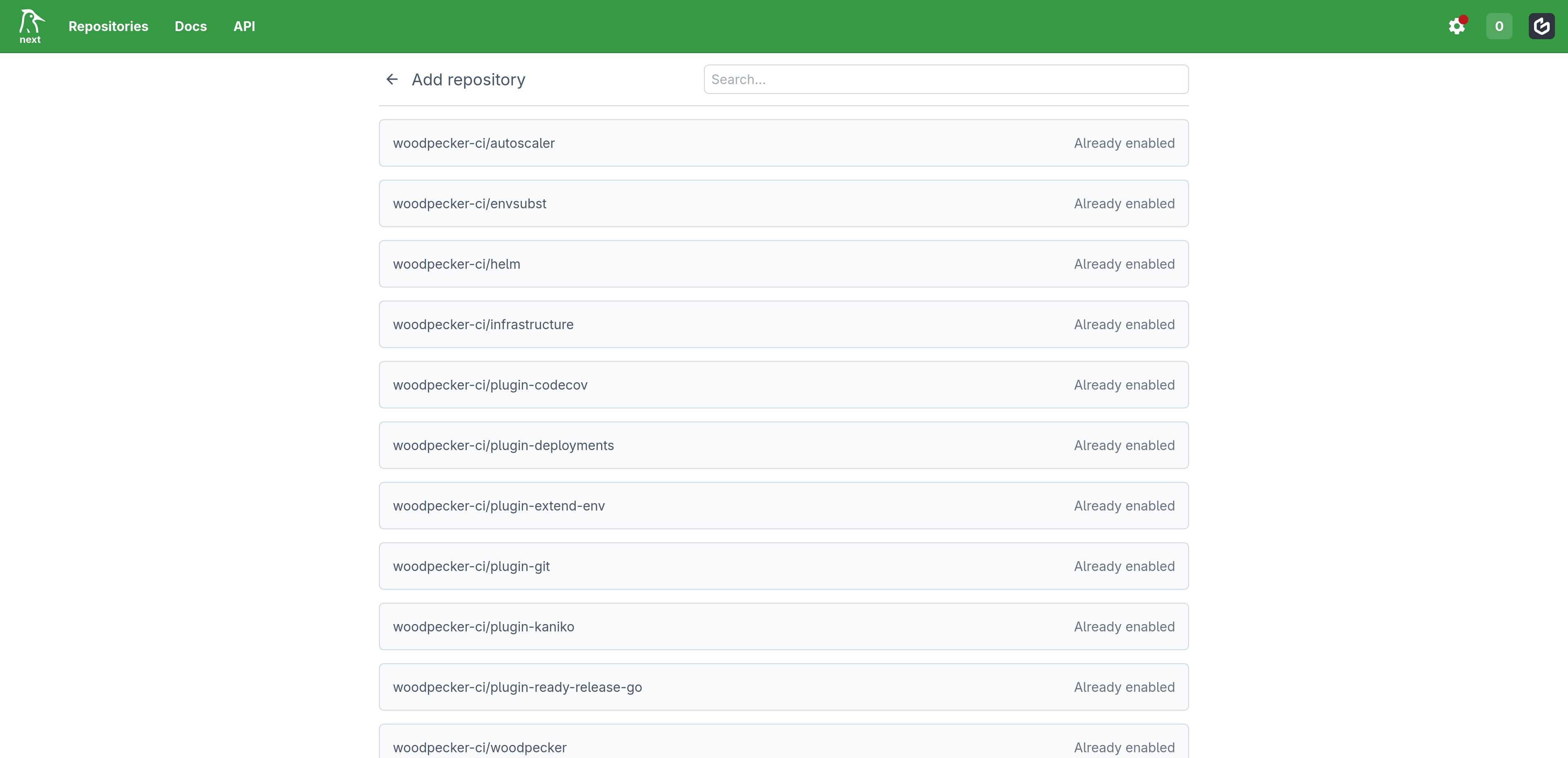Go back using the left arrow

392,79
